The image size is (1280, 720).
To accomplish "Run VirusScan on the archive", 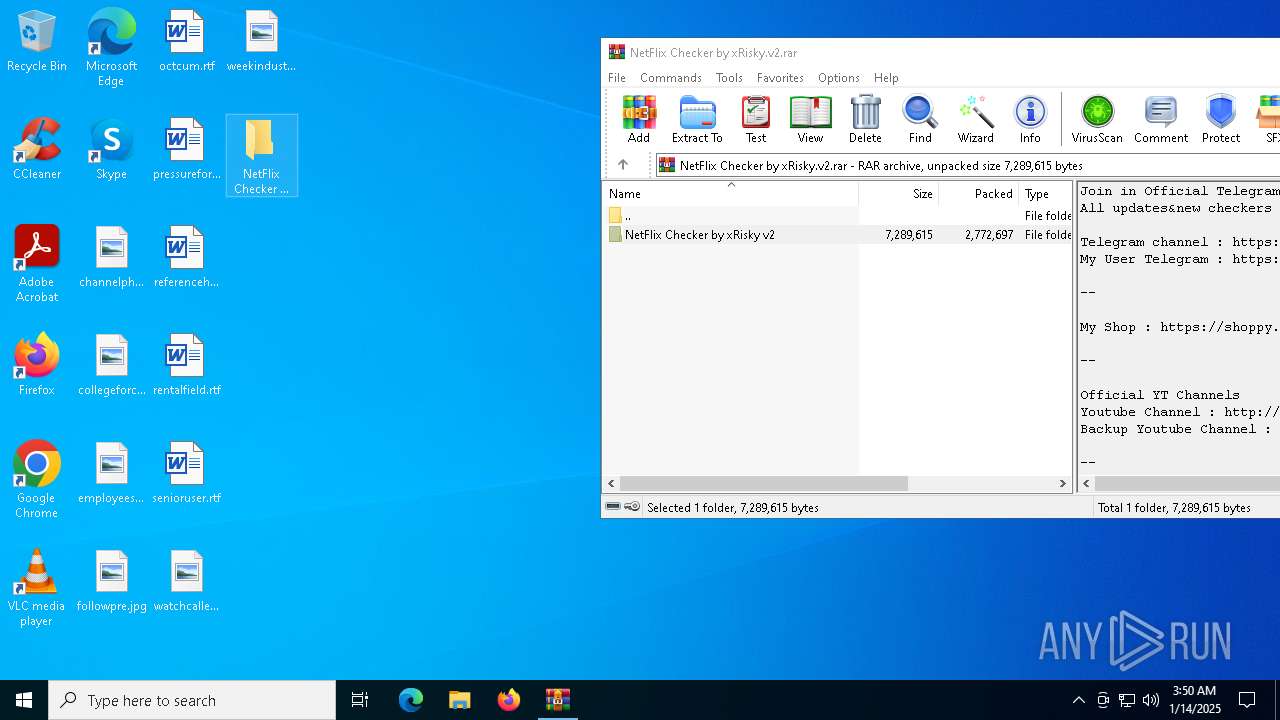I will 1097,119.
